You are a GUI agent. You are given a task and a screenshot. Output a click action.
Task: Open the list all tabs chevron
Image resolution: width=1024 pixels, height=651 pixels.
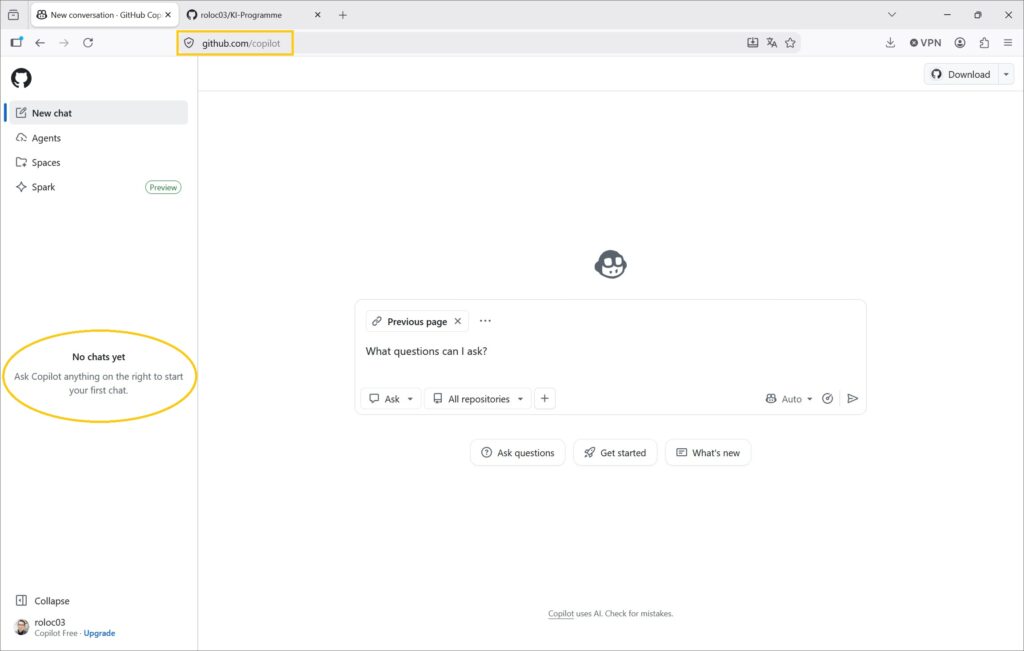(x=892, y=14)
